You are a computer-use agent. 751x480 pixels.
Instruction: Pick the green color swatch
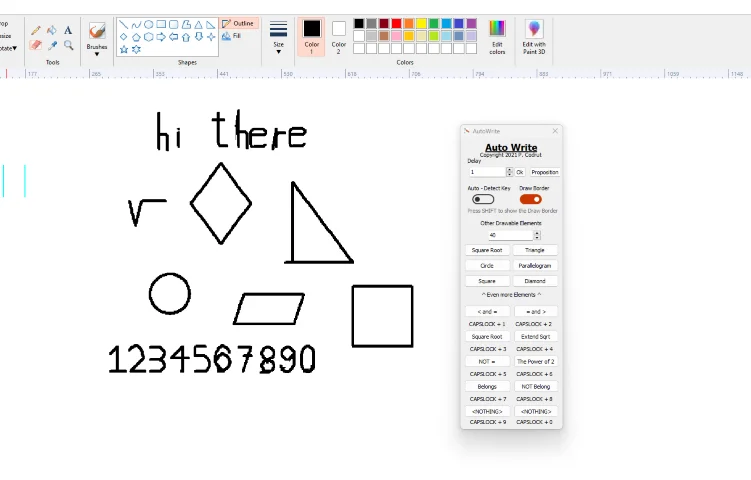click(x=433, y=23)
